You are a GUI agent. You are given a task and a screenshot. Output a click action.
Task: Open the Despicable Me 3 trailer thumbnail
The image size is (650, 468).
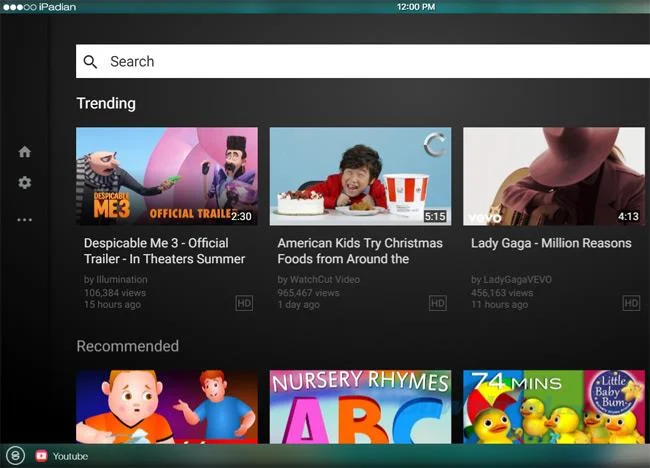tap(167, 176)
